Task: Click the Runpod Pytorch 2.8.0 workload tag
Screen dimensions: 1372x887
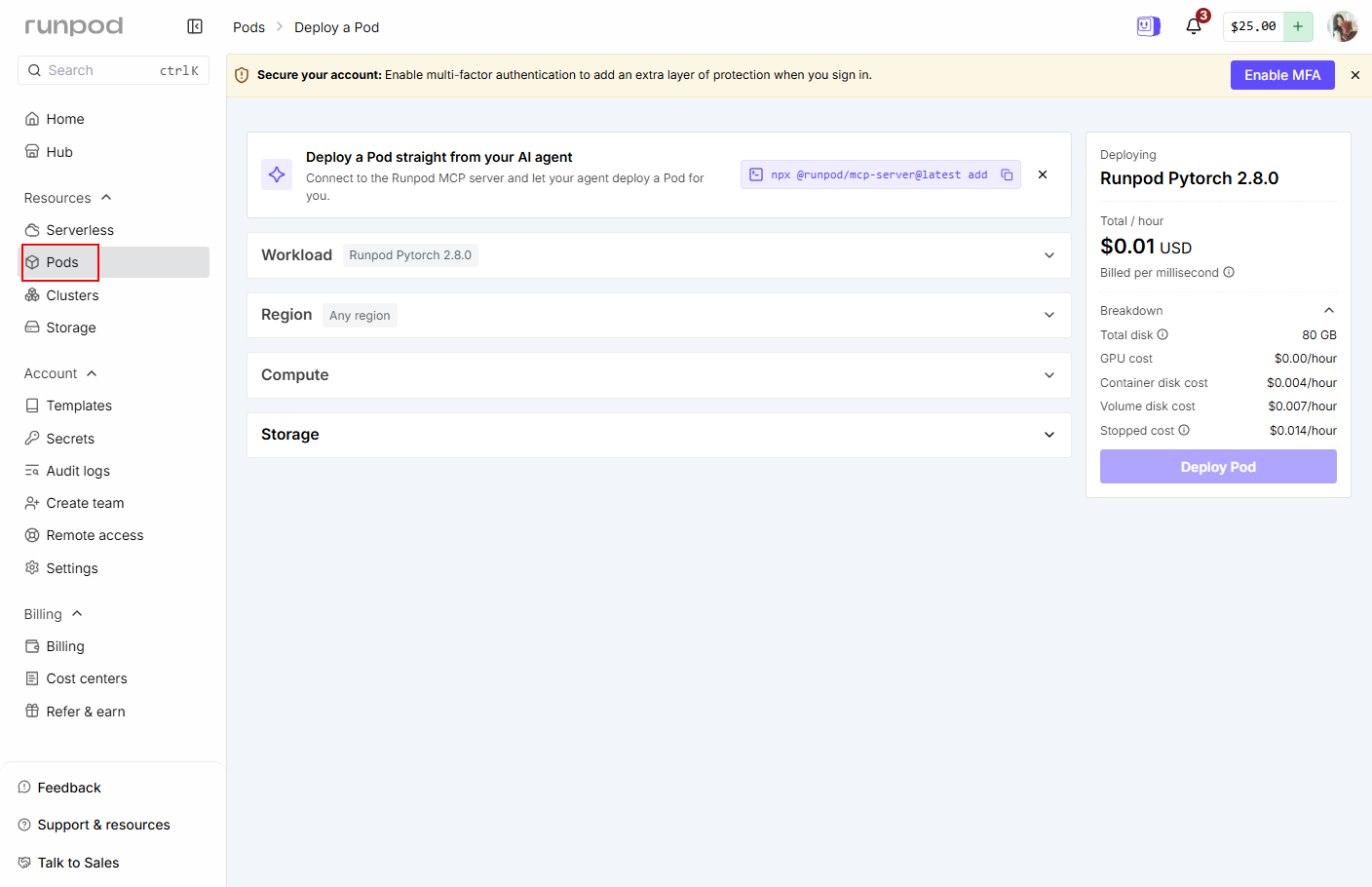Action: pyautogui.click(x=410, y=255)
